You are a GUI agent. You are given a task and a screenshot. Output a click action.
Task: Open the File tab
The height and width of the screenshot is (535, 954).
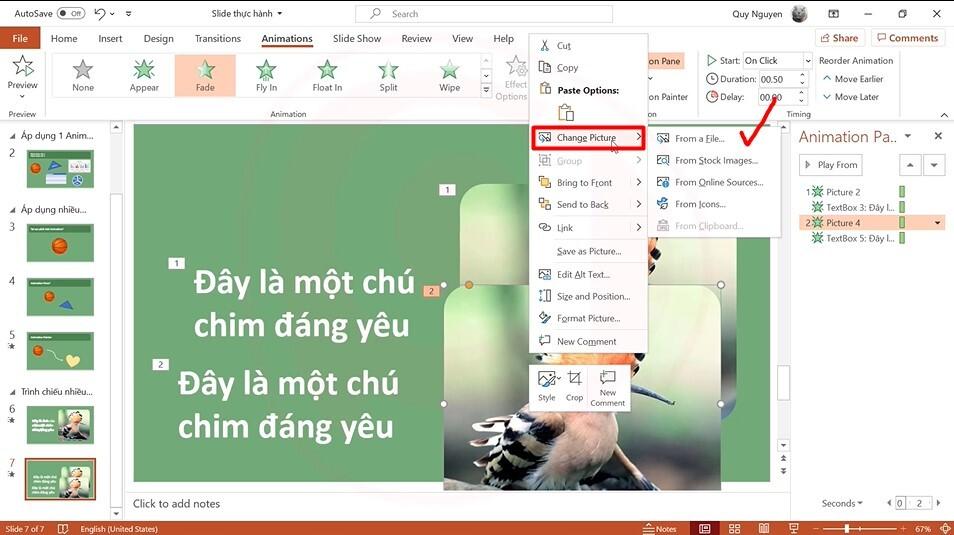(20, 38)
